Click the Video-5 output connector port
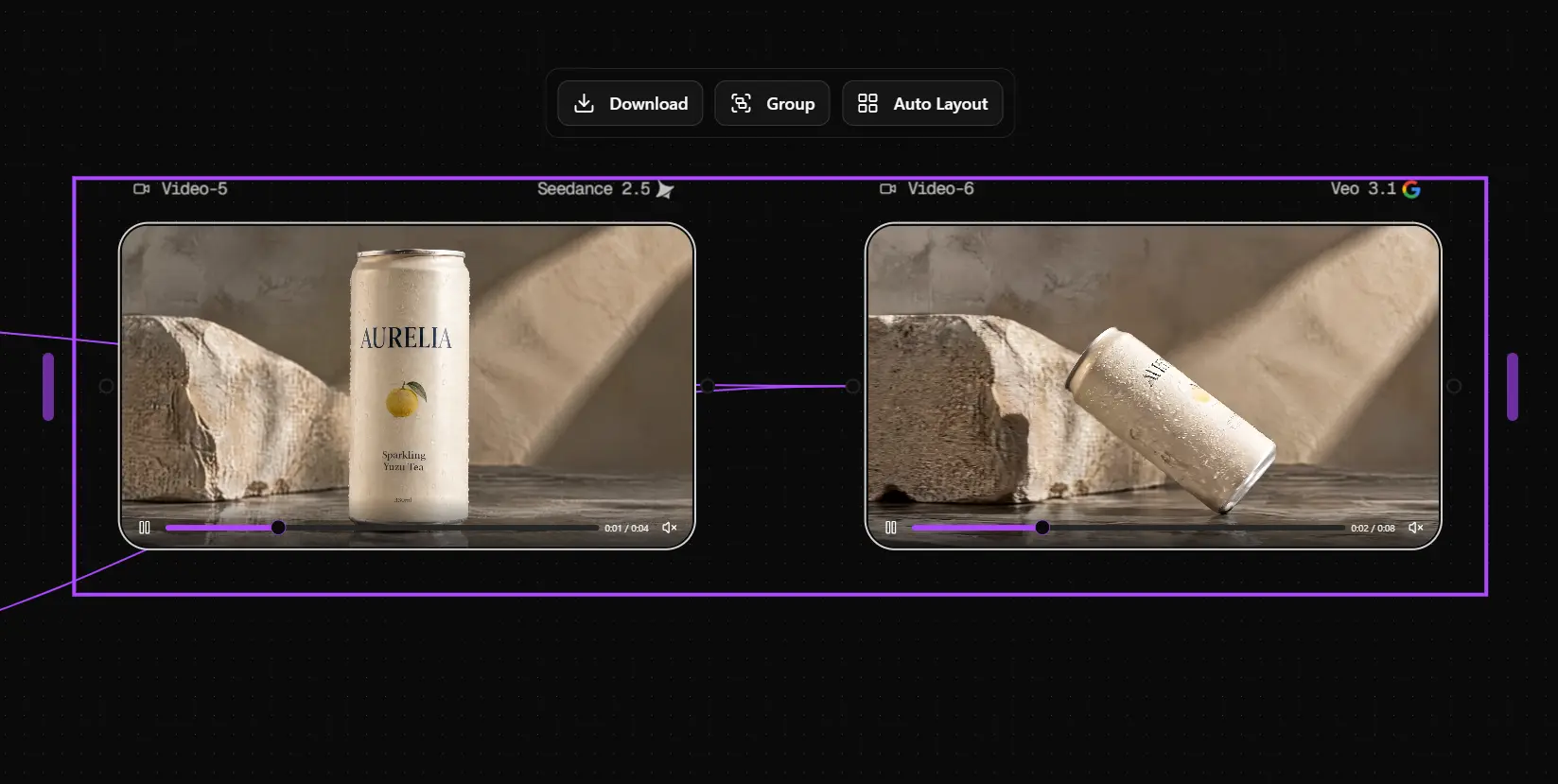The height and width of the screenshot is (784, 1558). click(708, 386)
